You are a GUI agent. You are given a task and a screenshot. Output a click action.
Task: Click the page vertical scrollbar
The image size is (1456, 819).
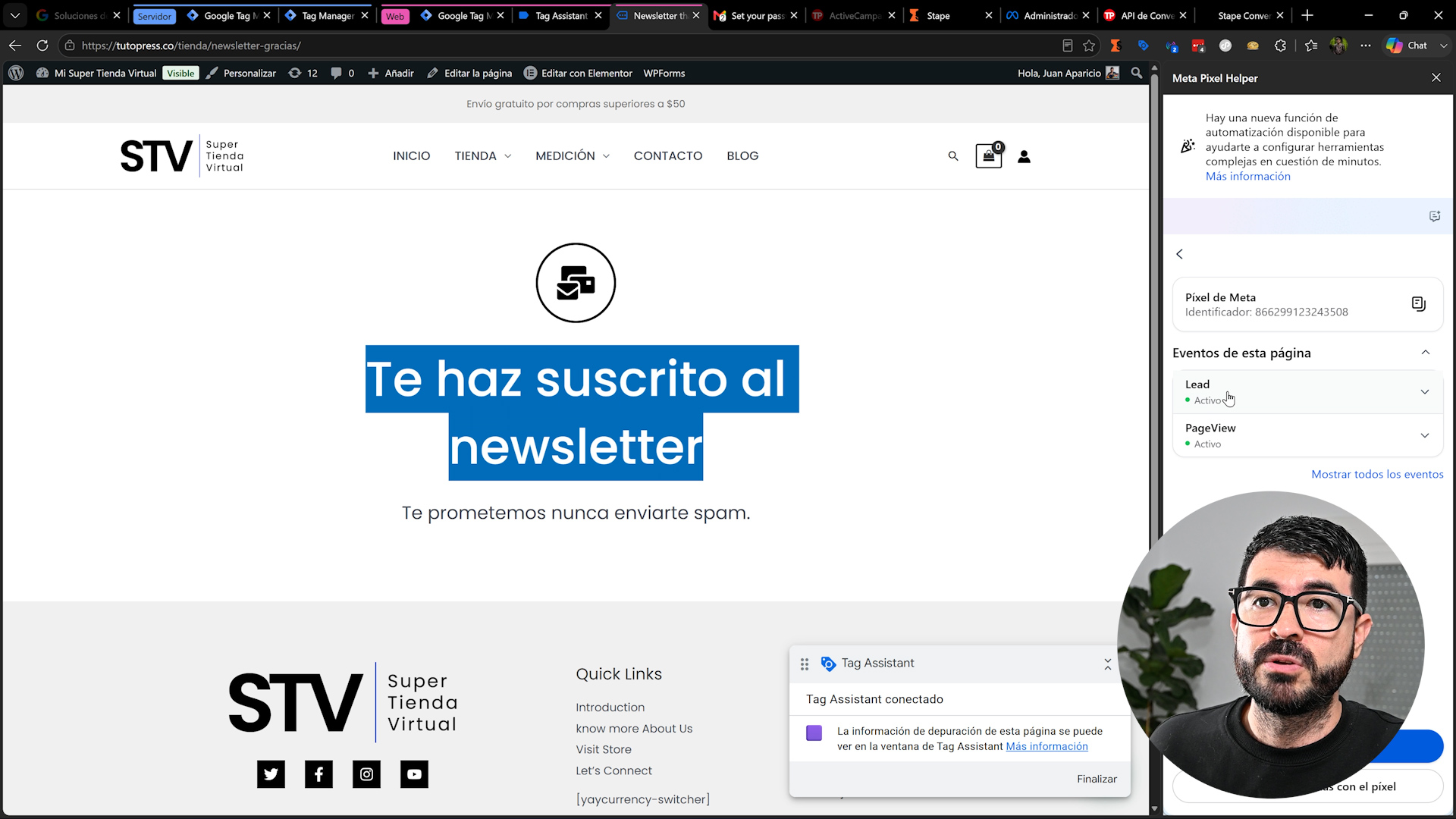point(1154,440)
